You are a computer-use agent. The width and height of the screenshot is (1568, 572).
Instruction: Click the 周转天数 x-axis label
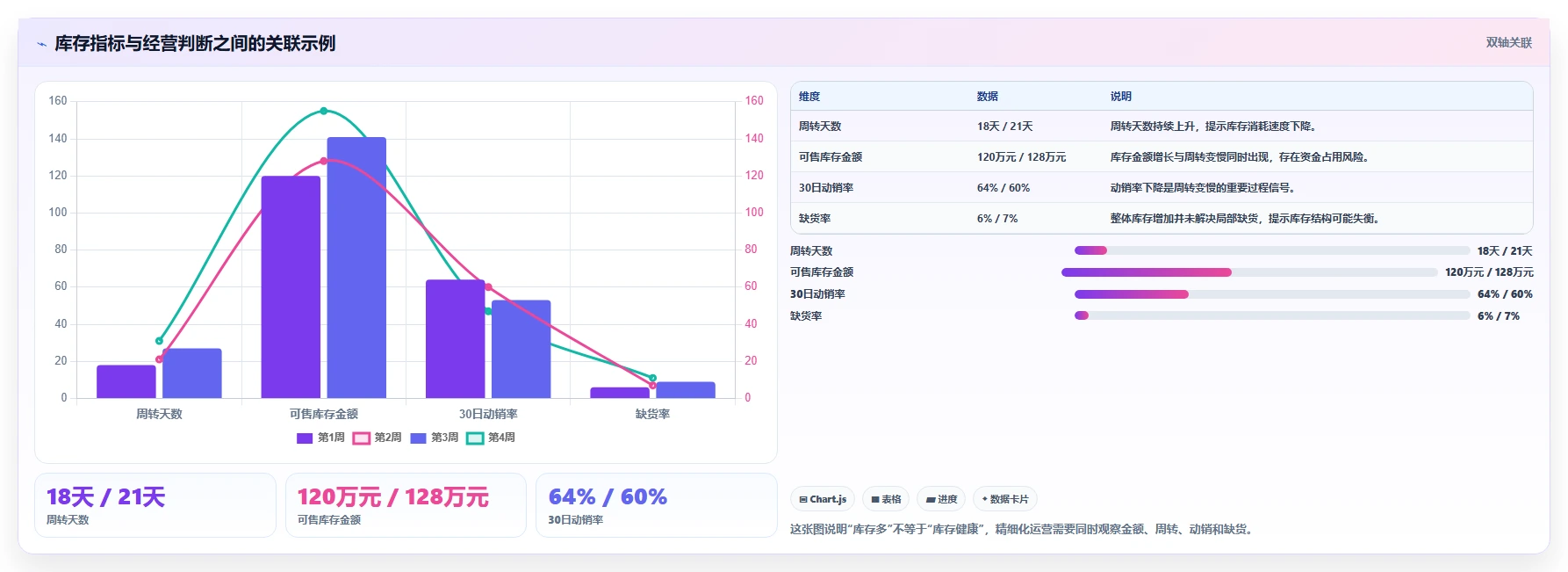(x=159, y=414)
